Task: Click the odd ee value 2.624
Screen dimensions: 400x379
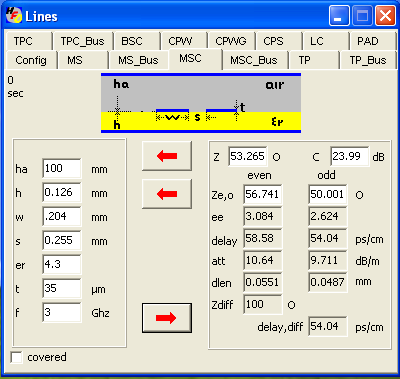Action: click(328, 216)
